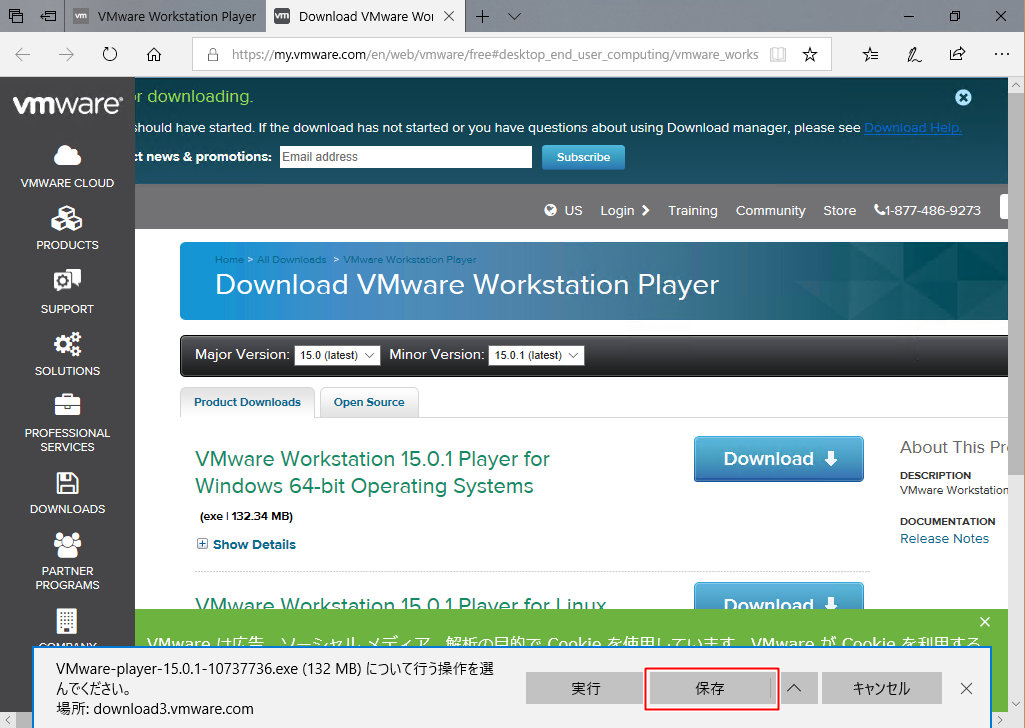1025x728 pixels.
Task: Expand Show Details for Windows player
Action: pyautogui.click(x=246, y=544)
